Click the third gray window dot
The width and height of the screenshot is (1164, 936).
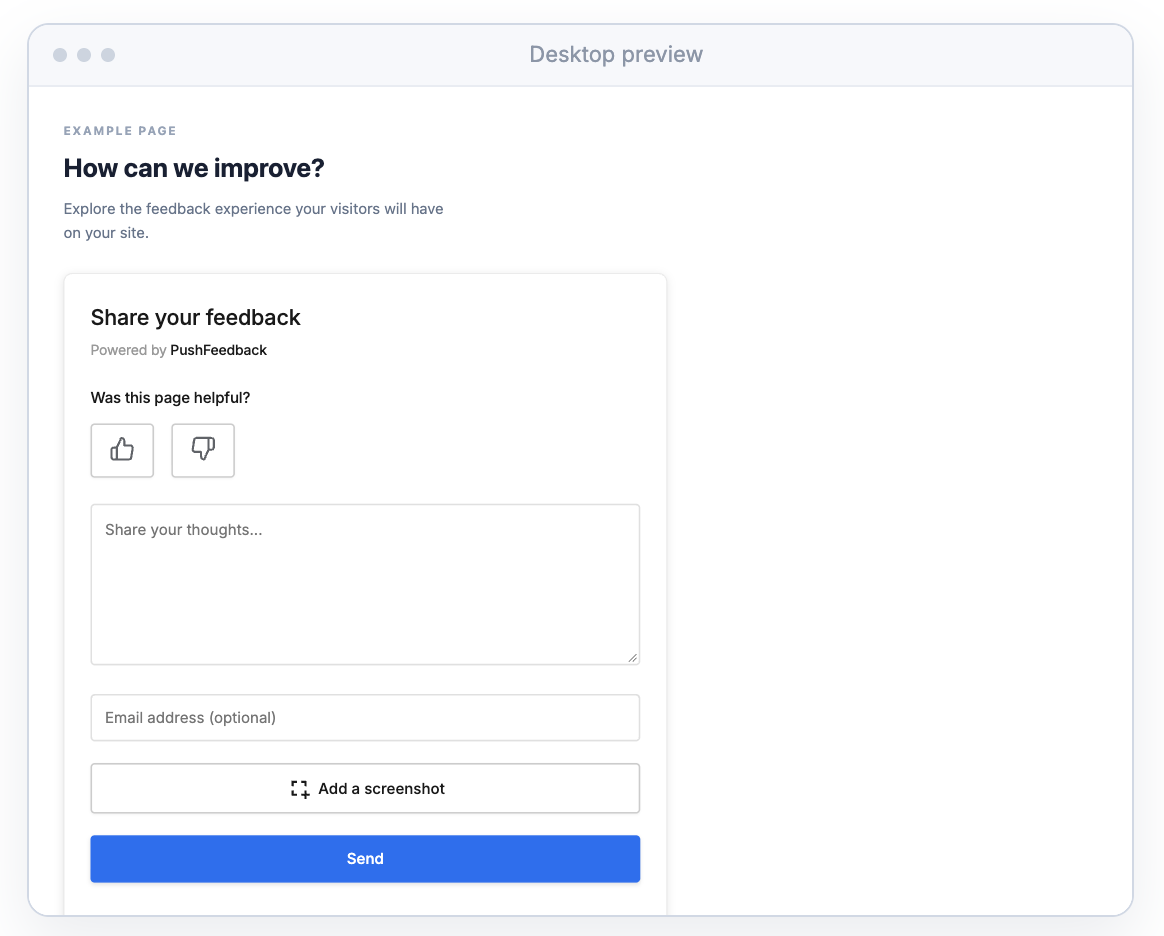(x=108, y=55)
